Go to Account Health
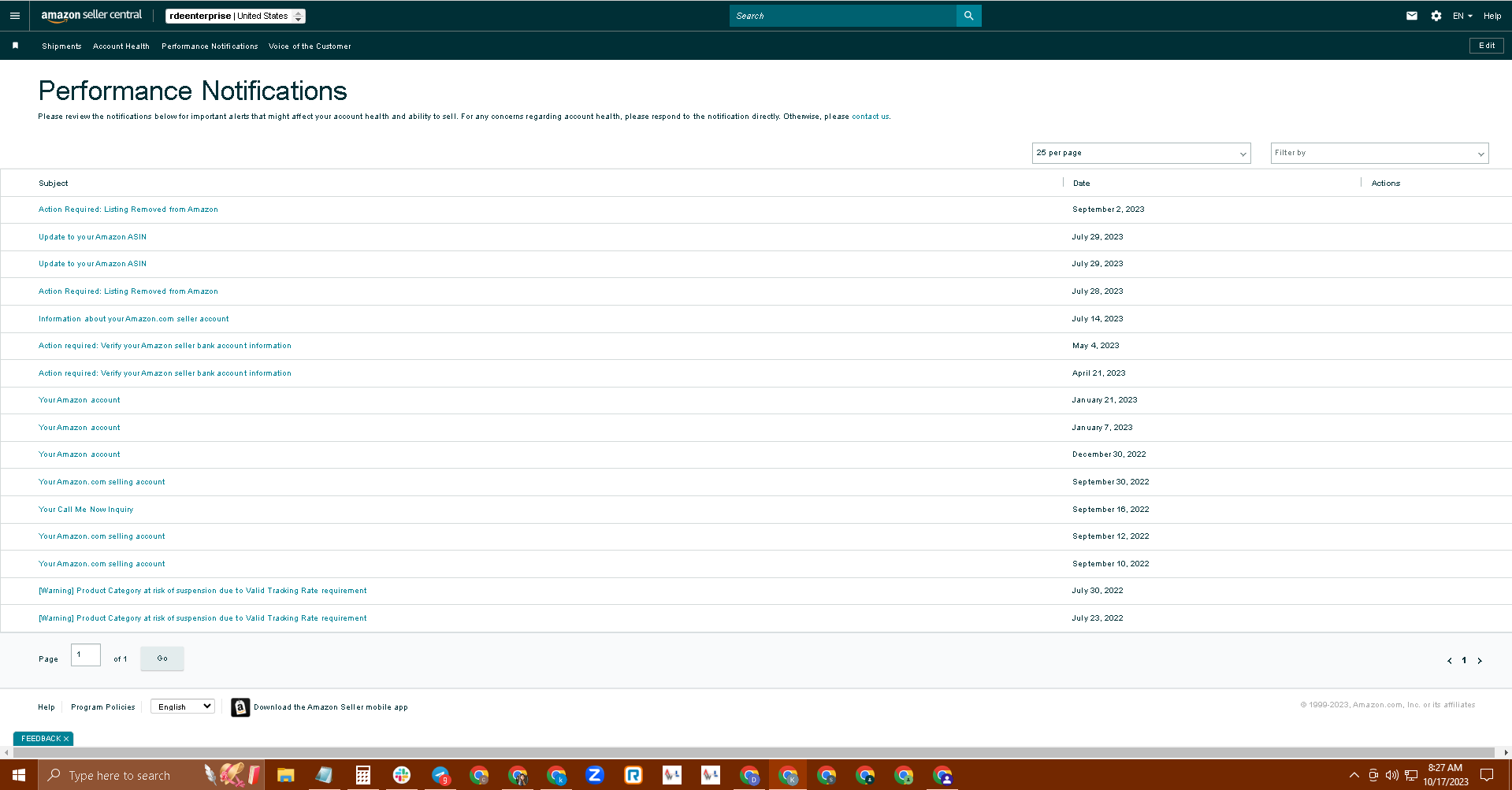Viewport: 1512px width, 790px height. click(x=121, y=46)
